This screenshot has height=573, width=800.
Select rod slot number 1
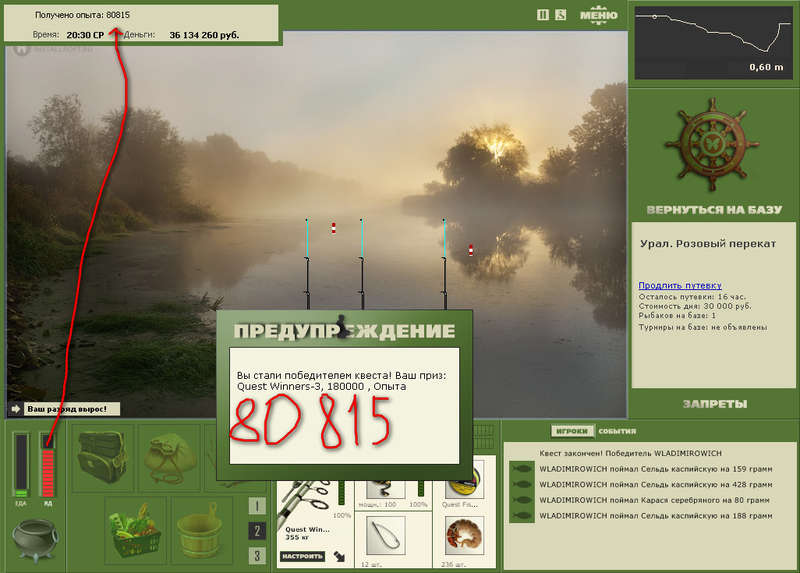click(x=257, y=506)
